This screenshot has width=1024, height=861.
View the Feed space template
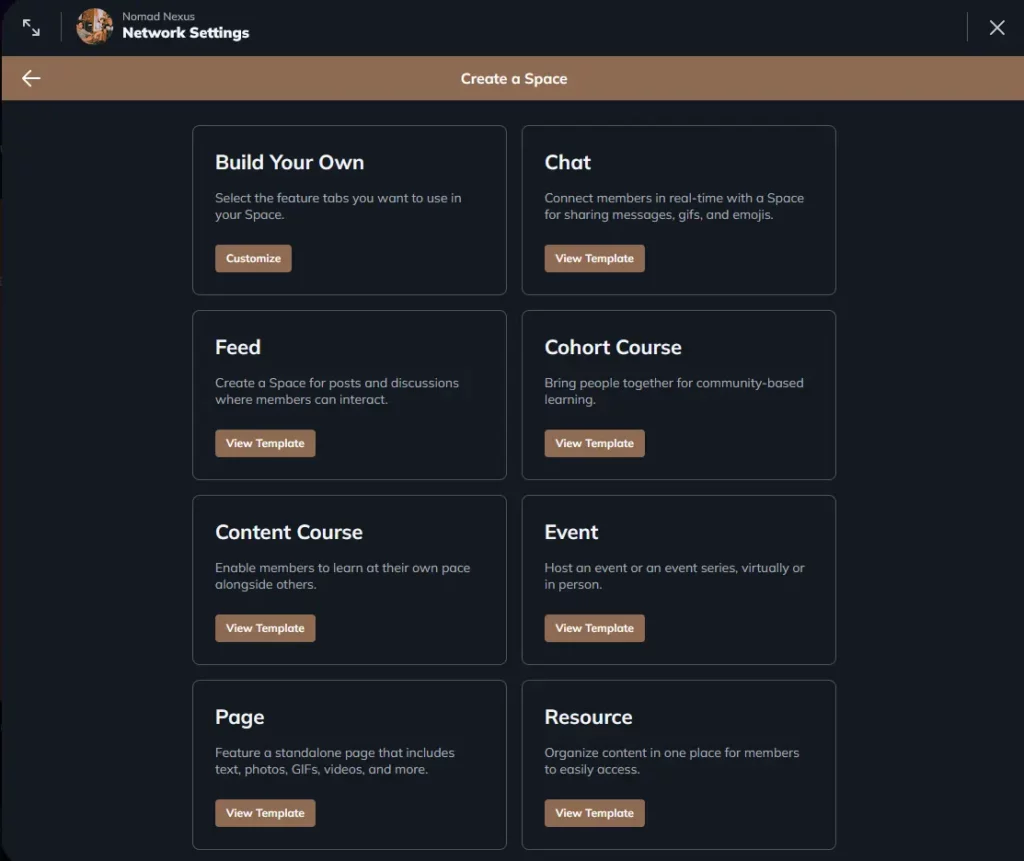coord(265,443)
